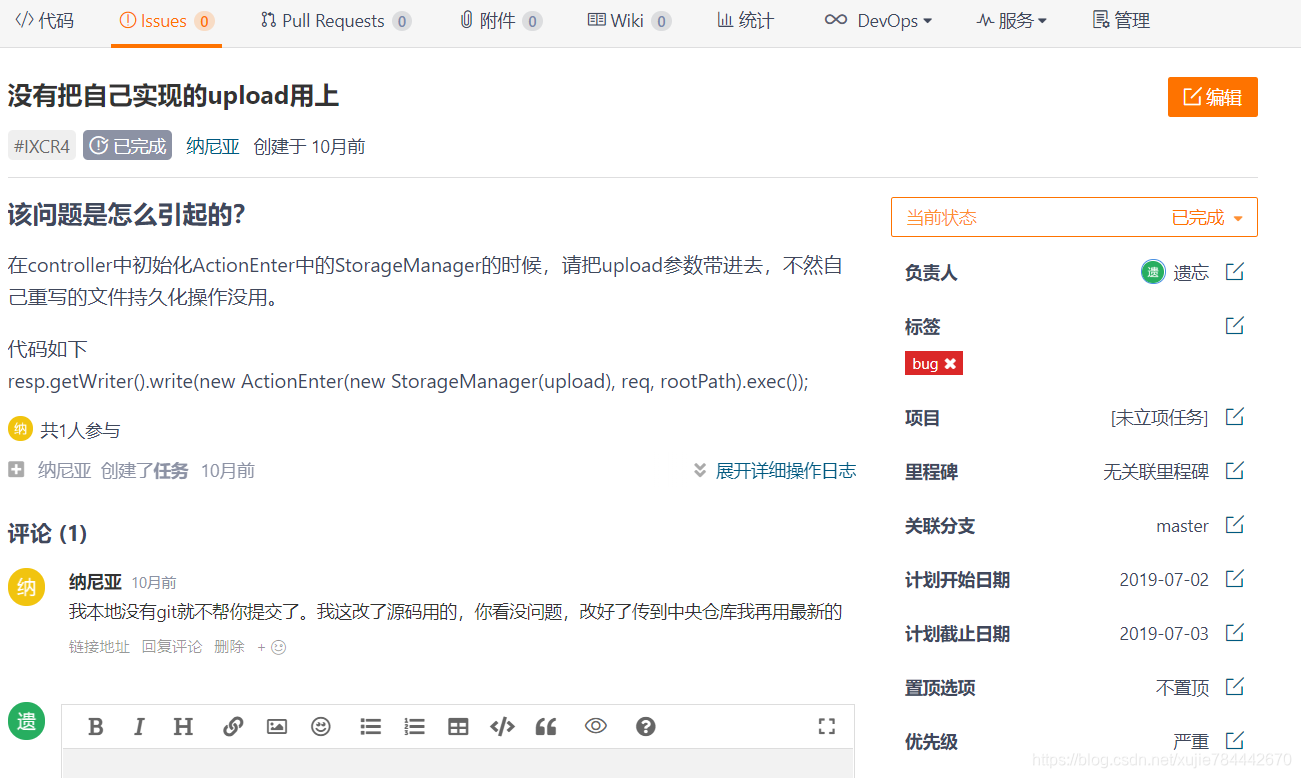Insert a code block in editor

pos(502,727)
